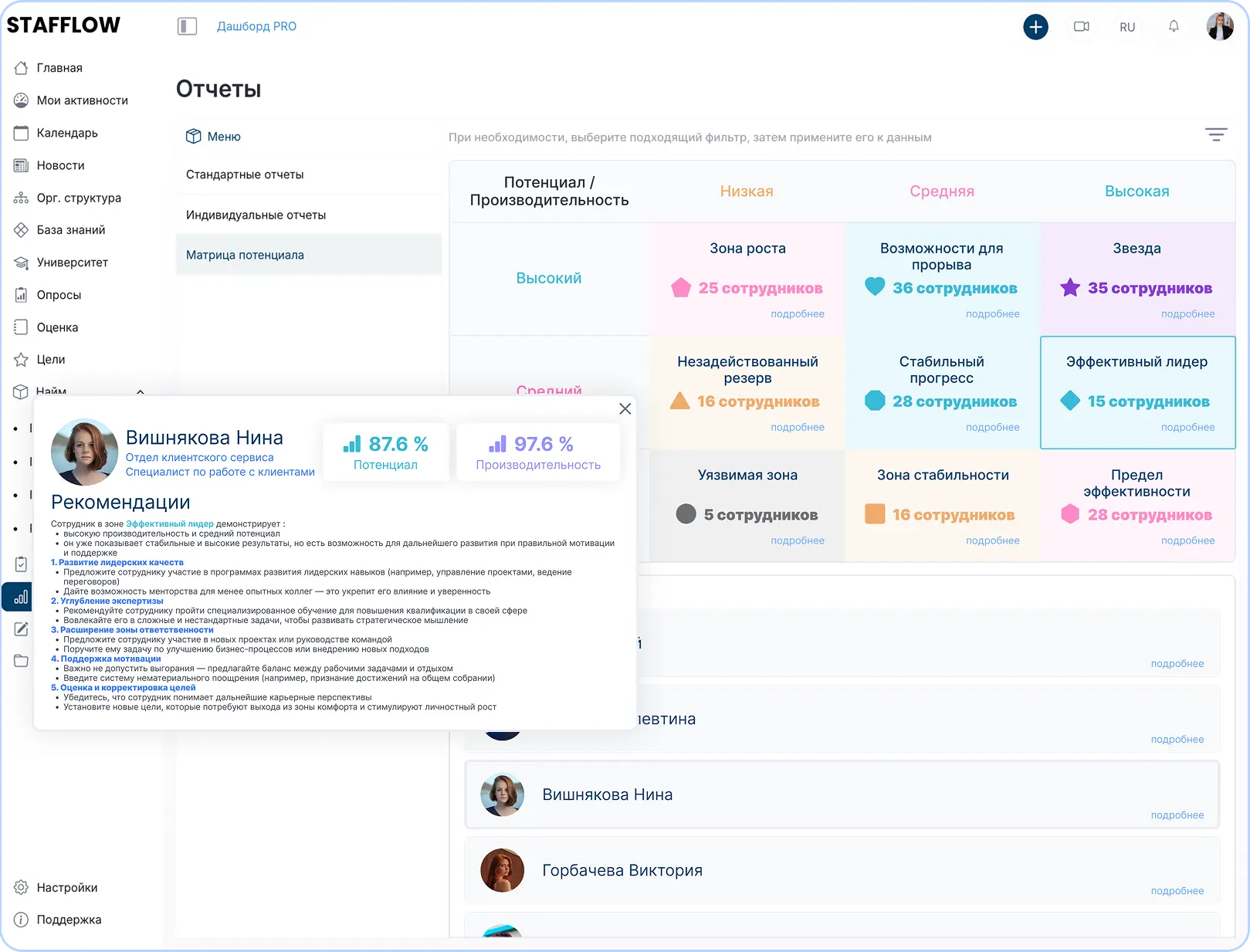Screen dimensions: 1250x952
Task: Switch language via RU selector
Action: 1126,27
